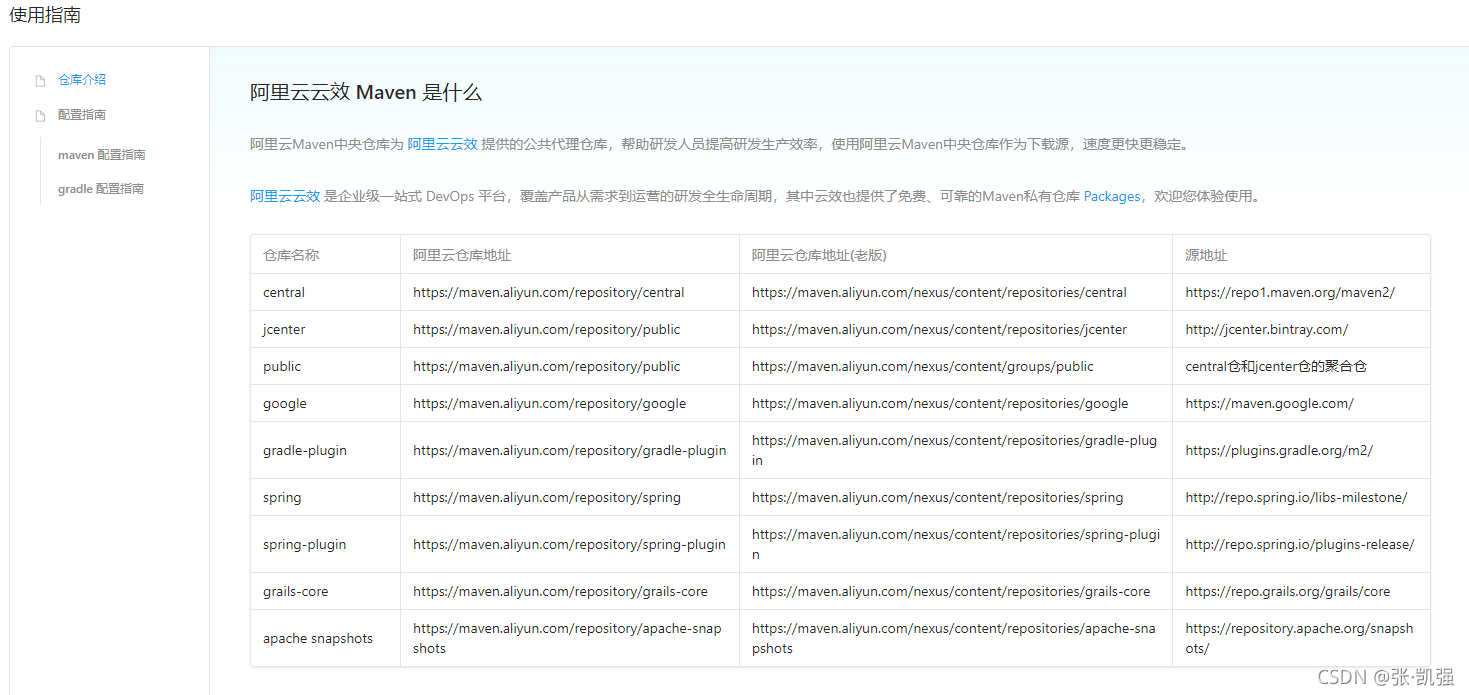Click the old nexus repositories/apache-snapshots URL
The width and height of the screenshot is (1469, 695).
pos(954,639)
